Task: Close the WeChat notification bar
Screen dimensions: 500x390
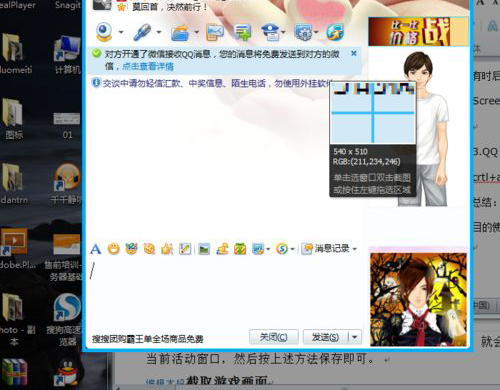Action: pyautogui.click(x=354, y=53)
